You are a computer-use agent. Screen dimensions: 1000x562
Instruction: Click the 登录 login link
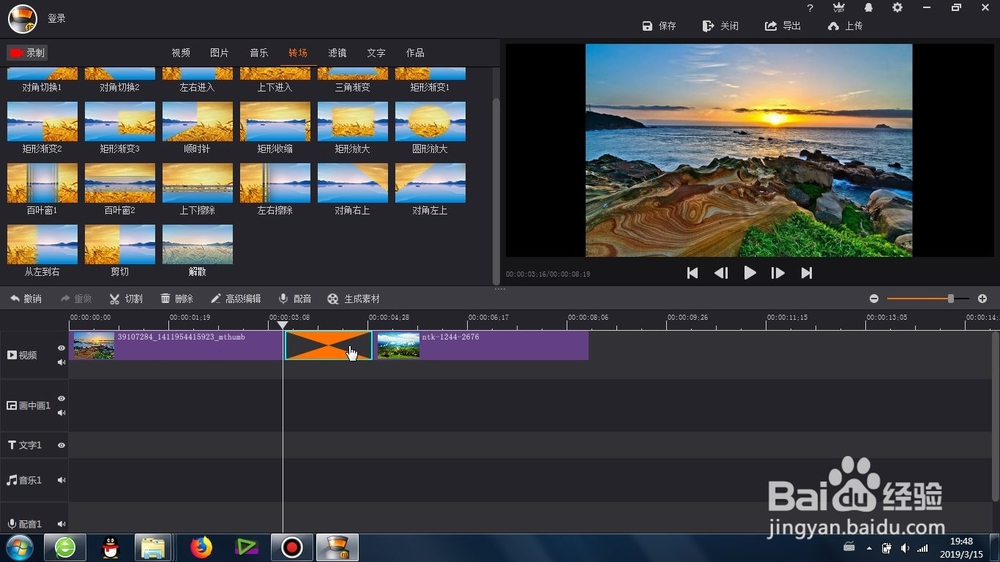point(57,18)
